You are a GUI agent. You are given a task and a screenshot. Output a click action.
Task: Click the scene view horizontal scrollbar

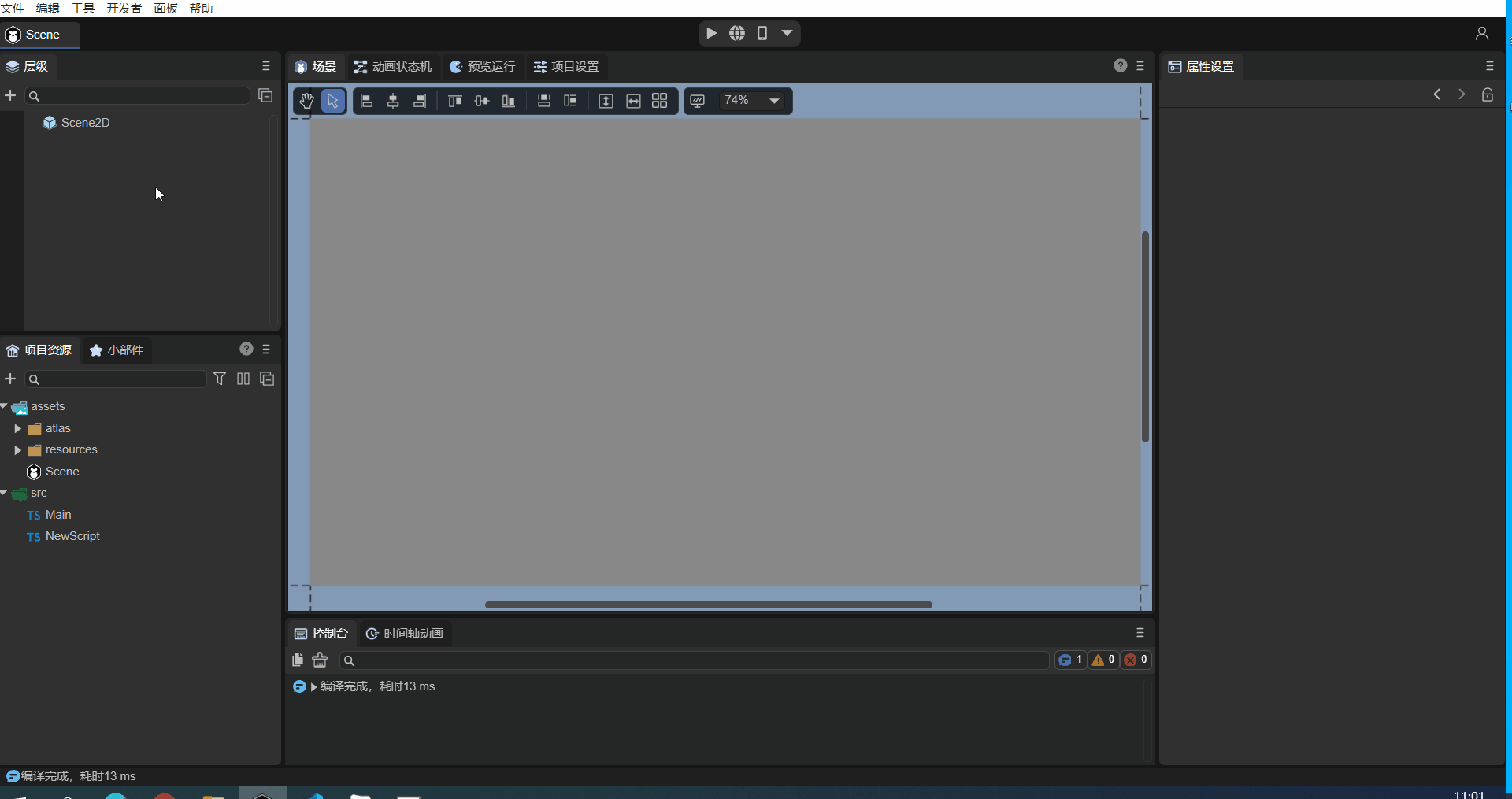(x=708, y=605)
